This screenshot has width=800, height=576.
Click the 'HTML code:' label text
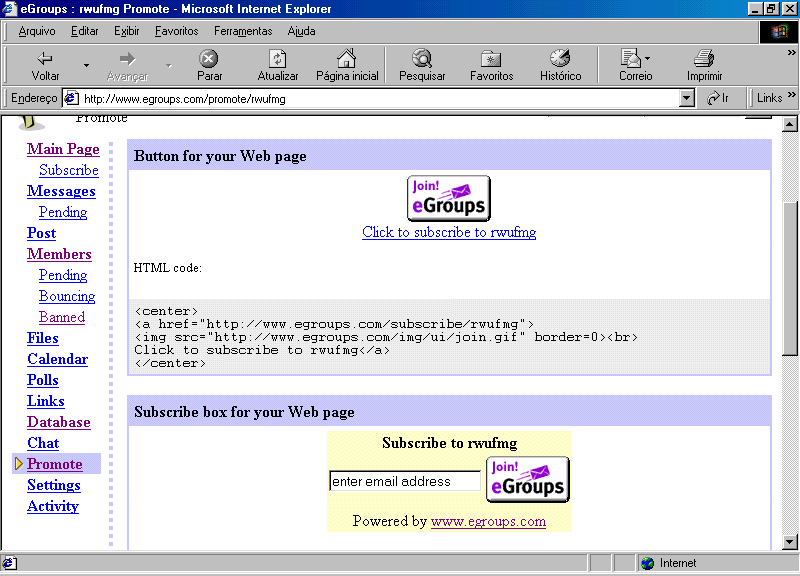point(167,268)
